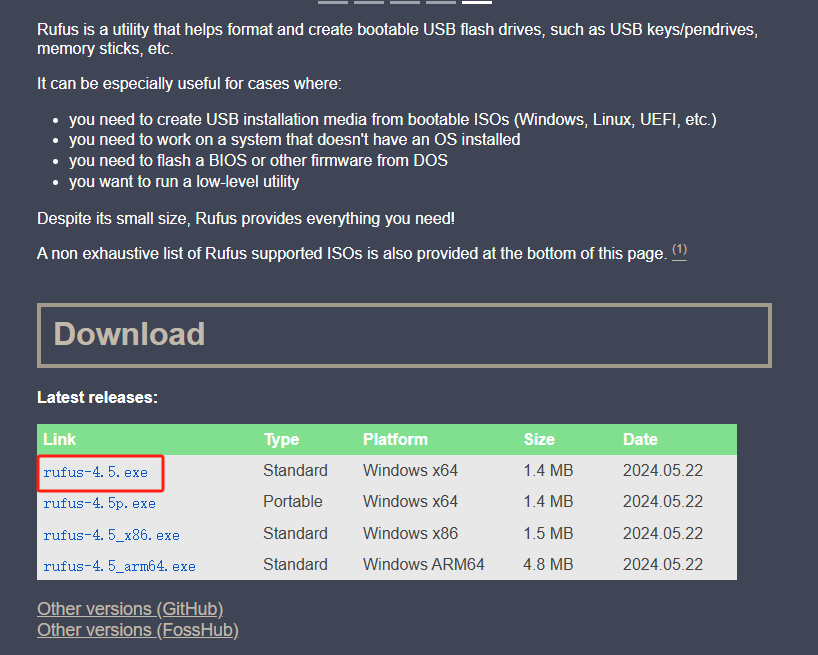This screenshot has width=818, height=655.
Task: Open Other versions (GitHub) link
Action: tap(130, 609)
